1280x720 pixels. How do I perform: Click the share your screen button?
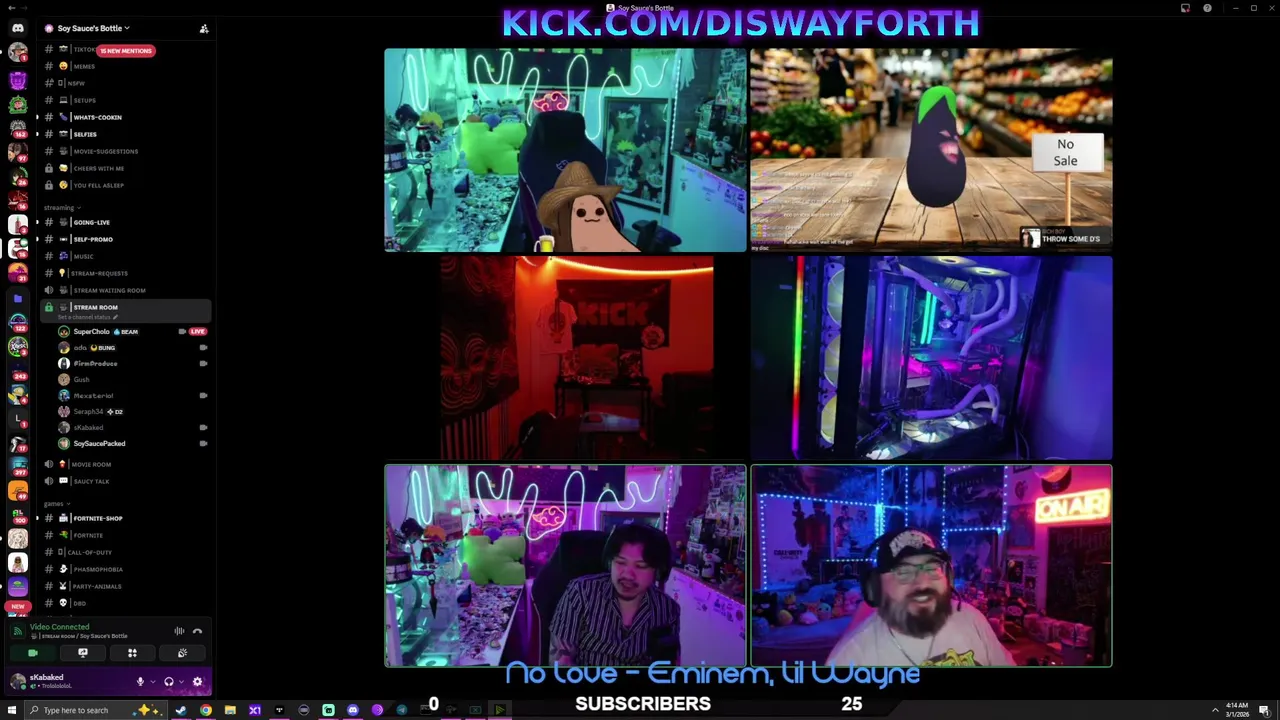pos(83,653)
